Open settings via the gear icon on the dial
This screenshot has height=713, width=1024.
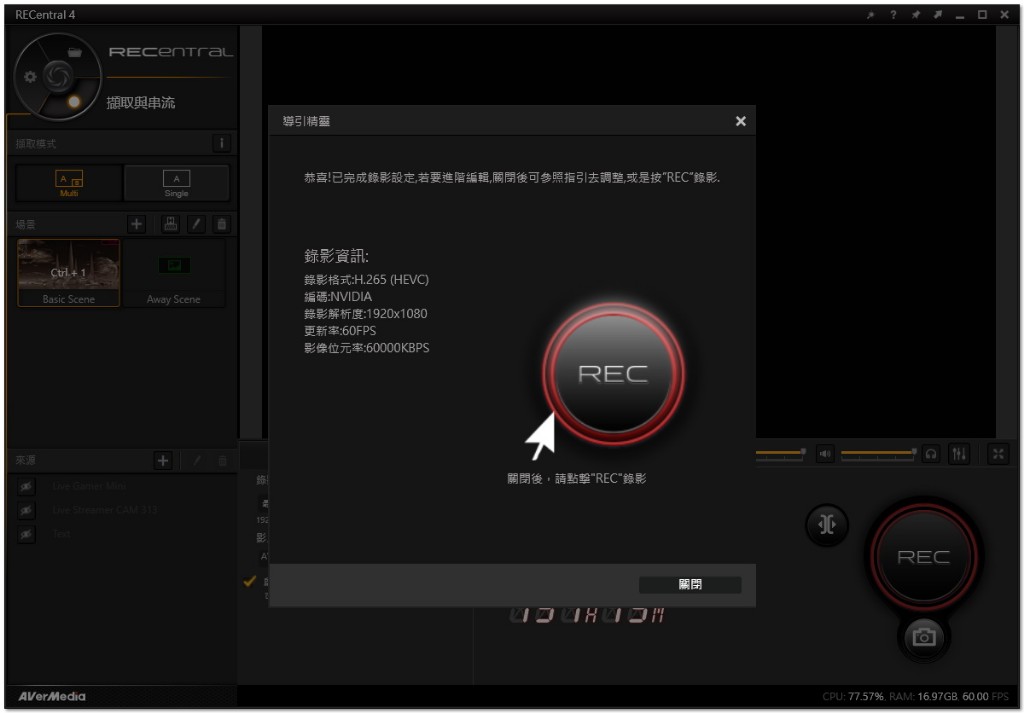coord(30,76)
